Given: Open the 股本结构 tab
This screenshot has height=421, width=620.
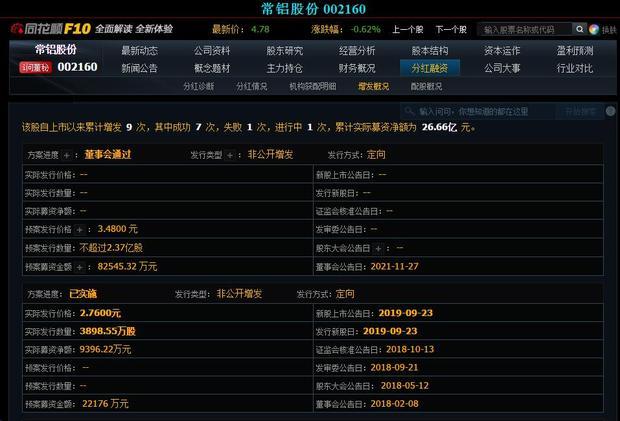Looking at the screenshot, I should [x=430, y=51].
